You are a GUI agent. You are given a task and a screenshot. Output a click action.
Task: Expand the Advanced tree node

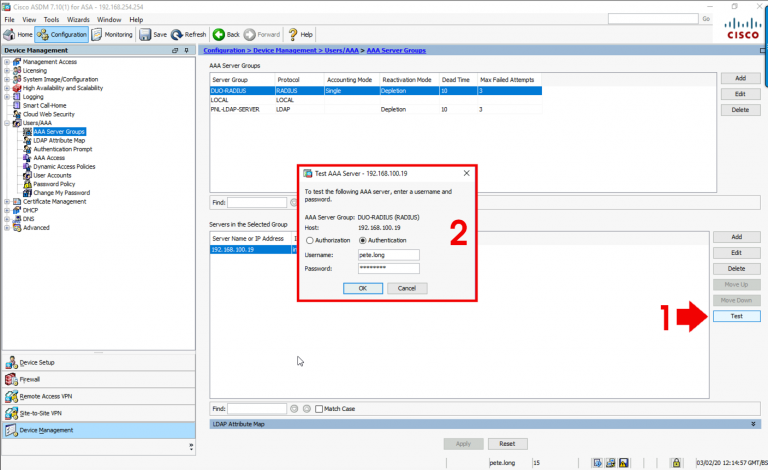pyautogui.click(x=7, y=228)
